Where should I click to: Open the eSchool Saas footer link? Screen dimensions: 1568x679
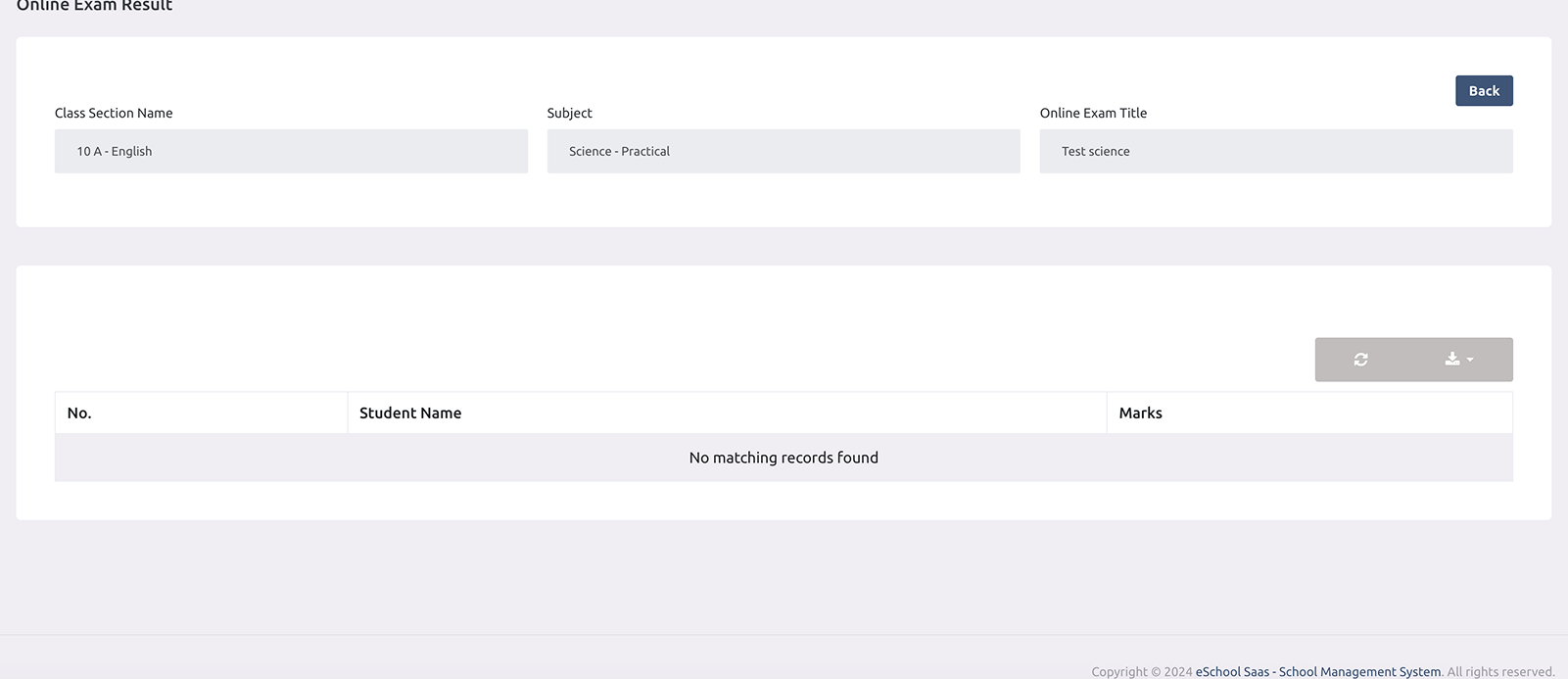1231,672
